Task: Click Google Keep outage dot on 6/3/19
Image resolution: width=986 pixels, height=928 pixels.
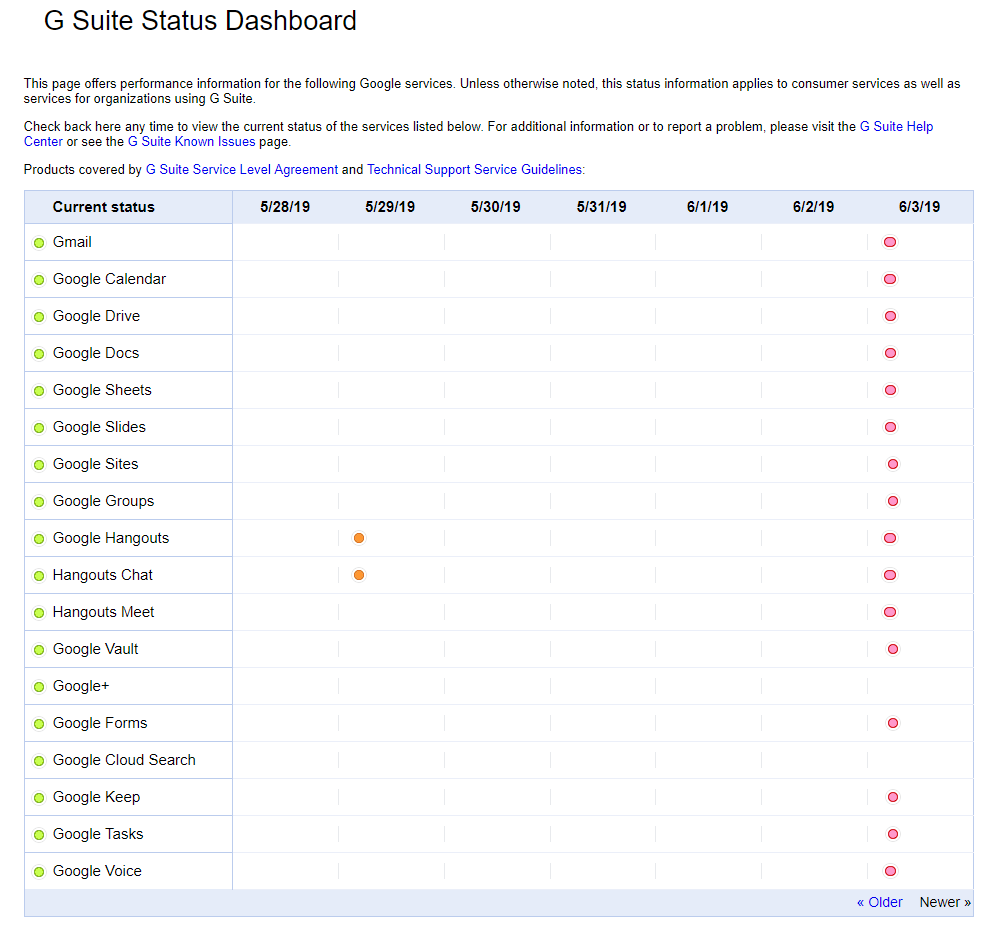Action: point(893,797)
